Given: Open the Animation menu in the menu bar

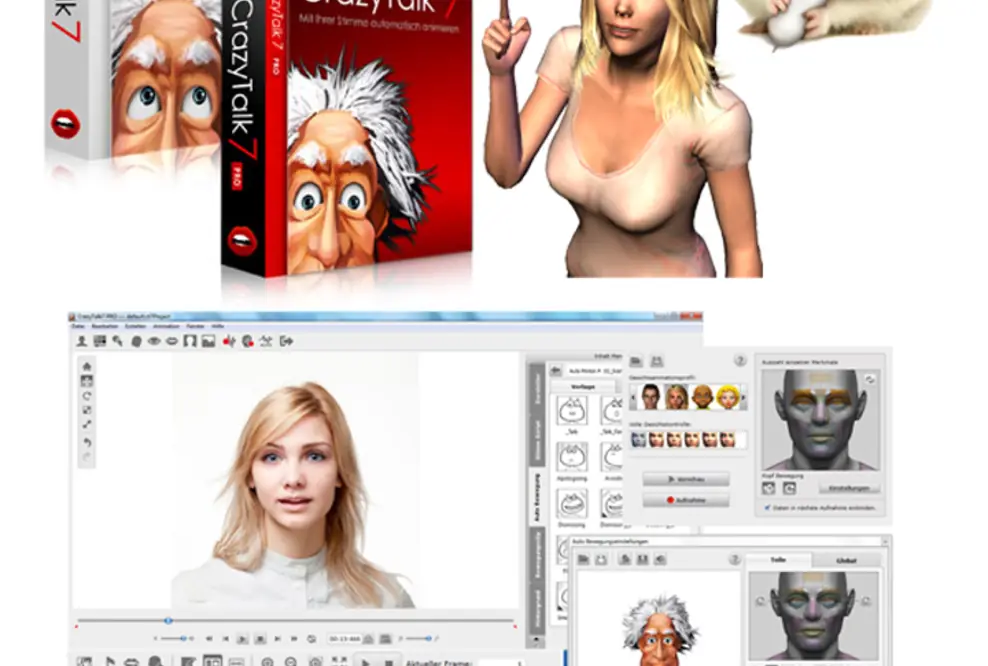Looking at the screenshot, I should click(166, 326).
